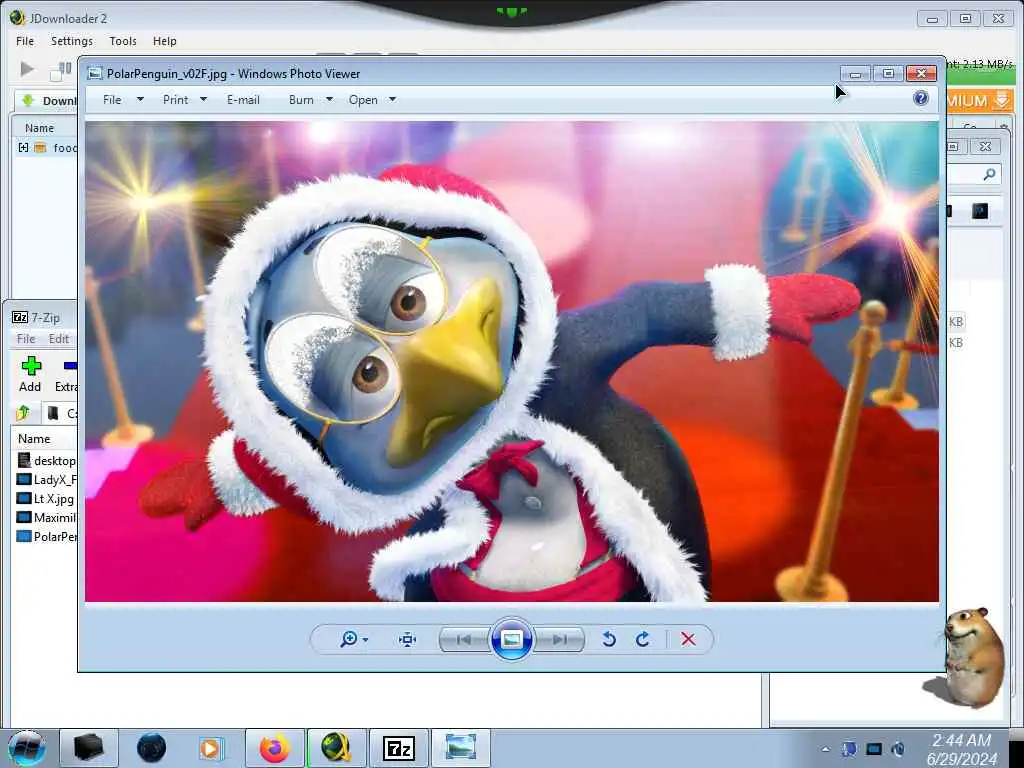Go up one folder in 7-Zip
The width and height of the screenshot is (1024, 768).
pyautogui.click(x=24, y=413)
